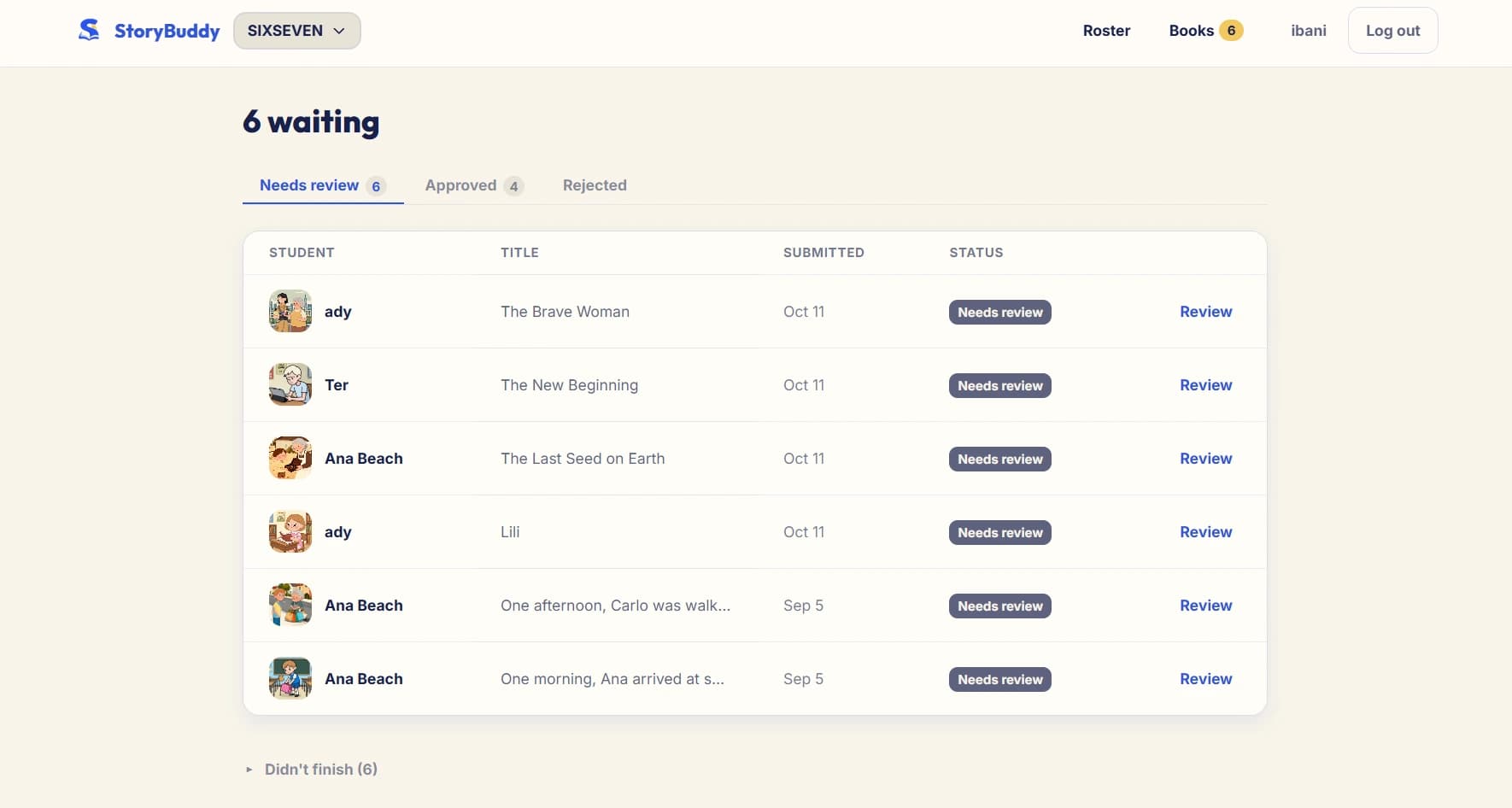Image resolution: width=1512 pixels, height=808 pixels.
Task: Review the Lili submission
Action: (1205, 532)
